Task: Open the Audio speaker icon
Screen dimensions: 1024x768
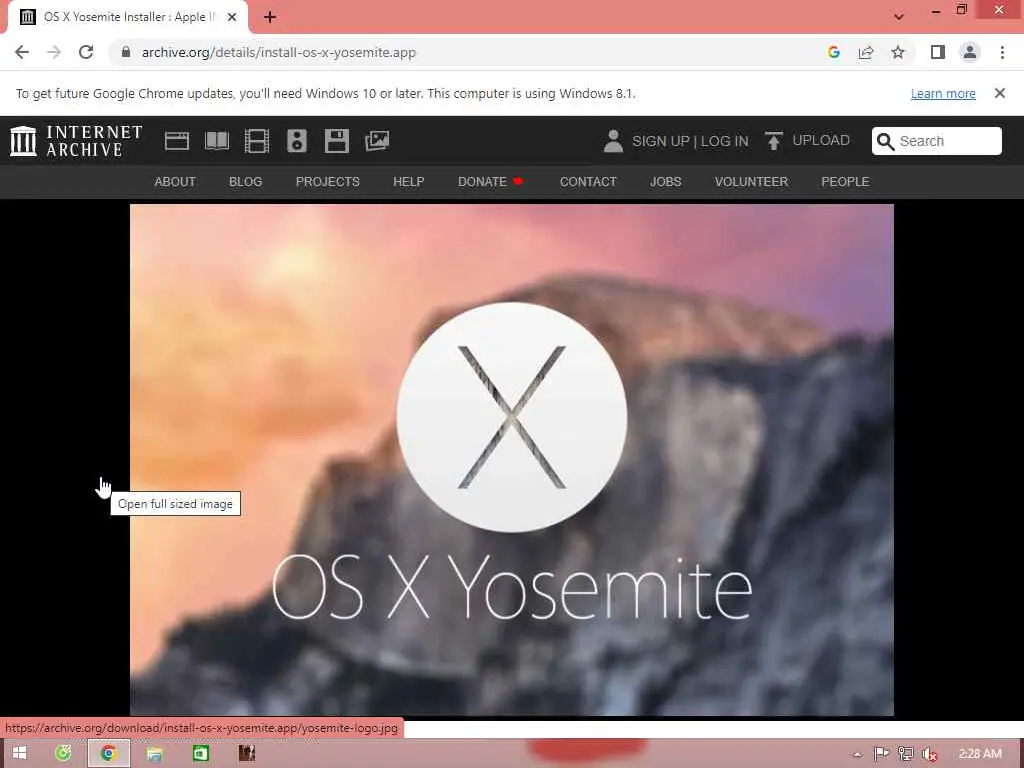Action: (296, 141)
